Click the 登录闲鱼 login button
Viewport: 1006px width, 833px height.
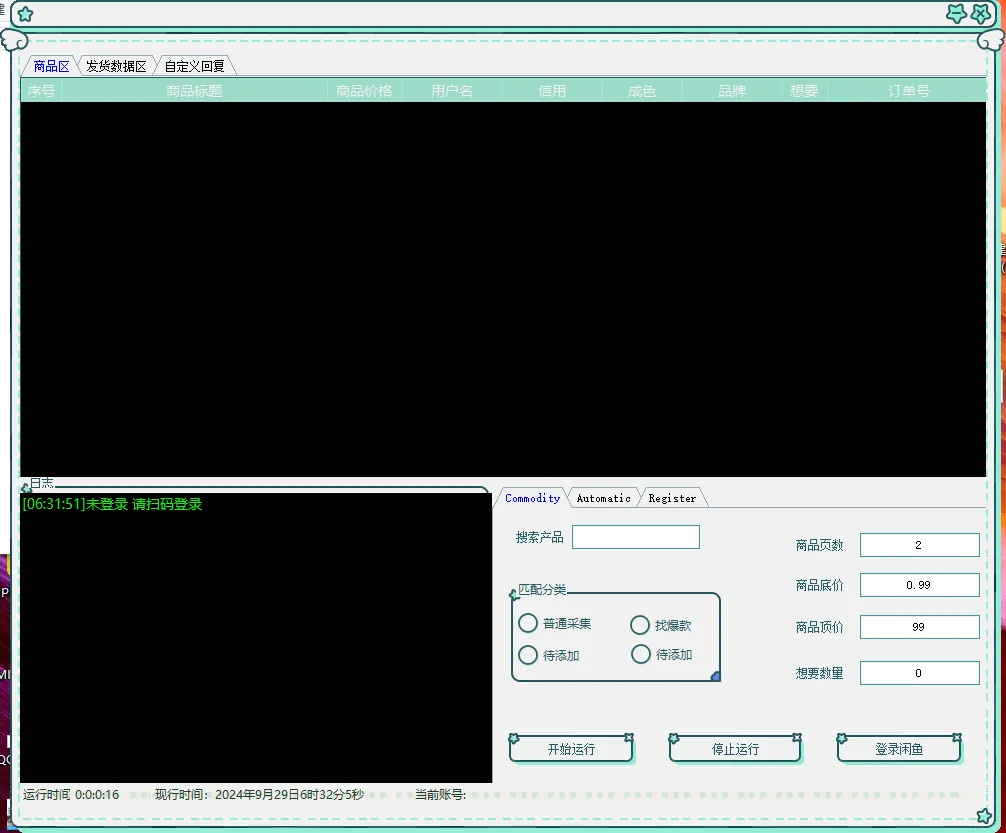point(899,749)
